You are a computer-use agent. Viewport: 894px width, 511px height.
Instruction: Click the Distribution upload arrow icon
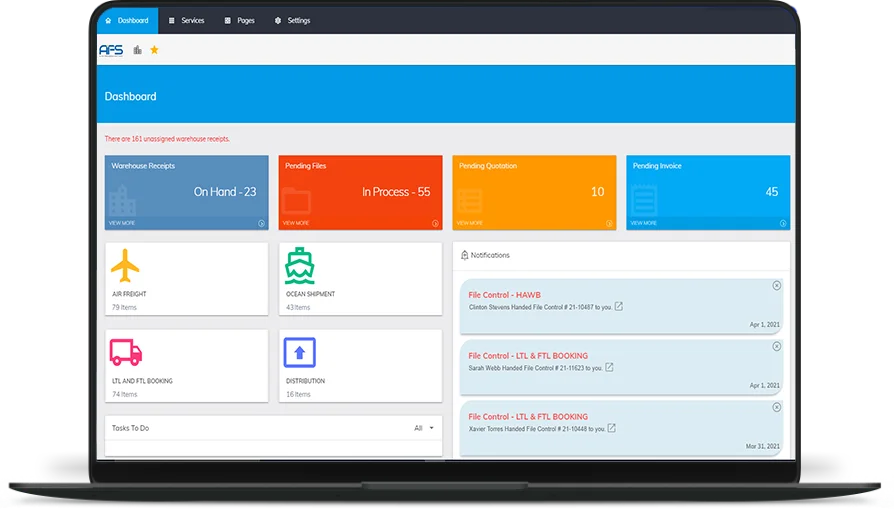pyautogui.click(x=299, y=352)
